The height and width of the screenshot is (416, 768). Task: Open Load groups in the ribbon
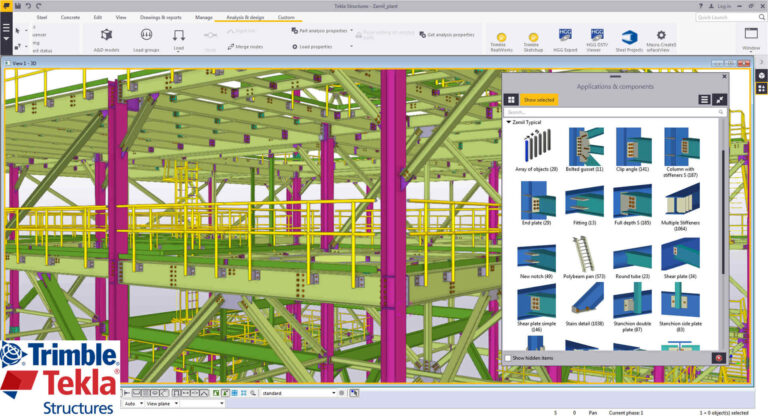coord(146,40)
